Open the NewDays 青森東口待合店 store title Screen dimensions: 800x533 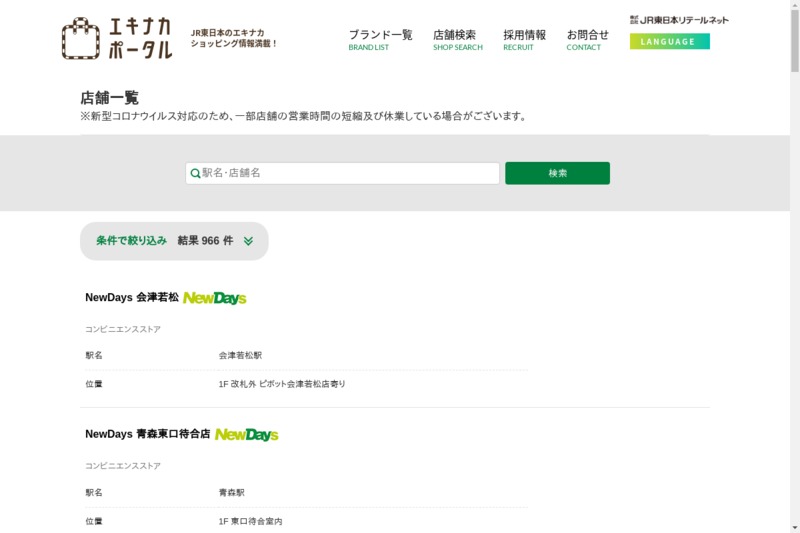pos(147,435)
